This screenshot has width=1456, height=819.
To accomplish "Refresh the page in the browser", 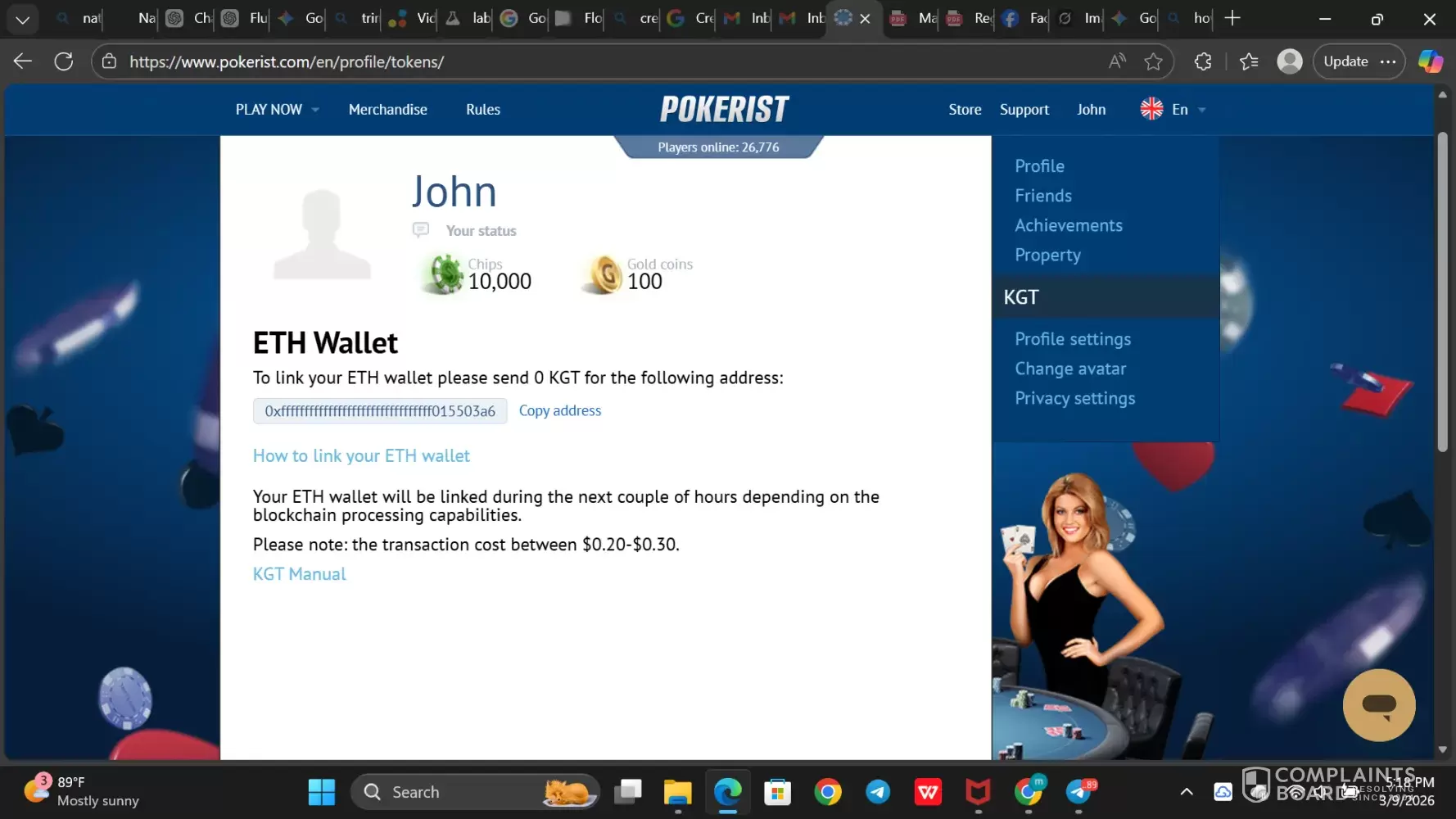I will [64, 61].
